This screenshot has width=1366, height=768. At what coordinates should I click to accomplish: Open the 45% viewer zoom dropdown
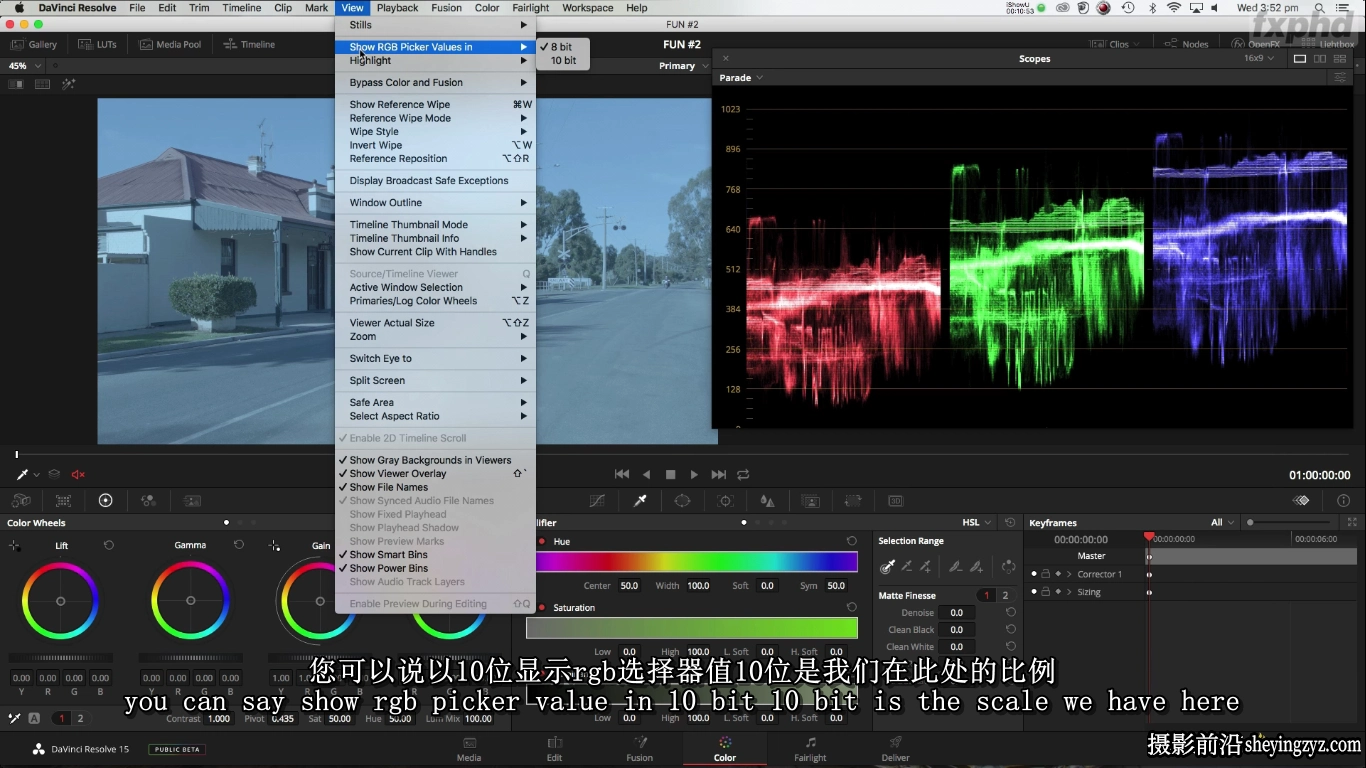pos(25,66)
